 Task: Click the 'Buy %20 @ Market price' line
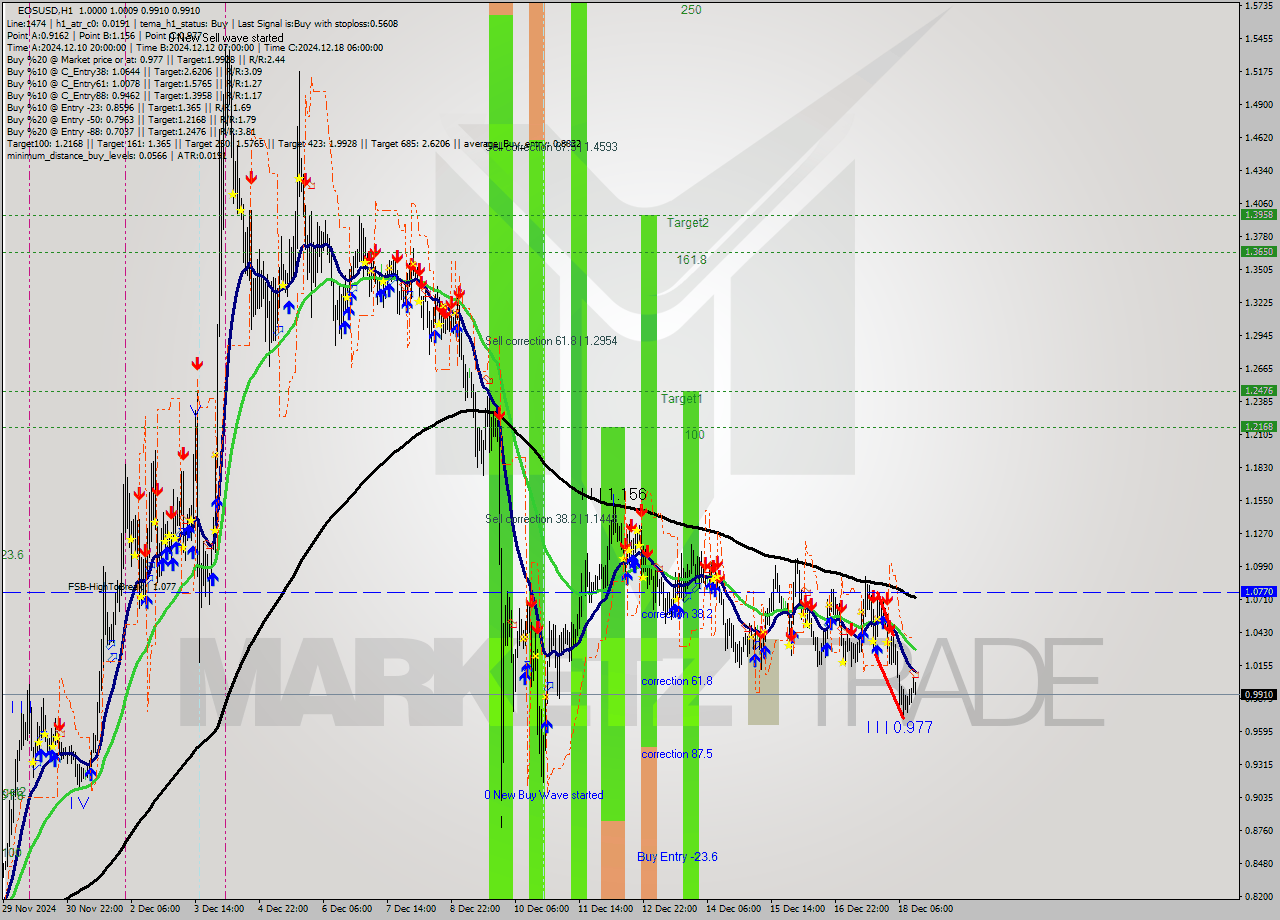click(145, 59)
